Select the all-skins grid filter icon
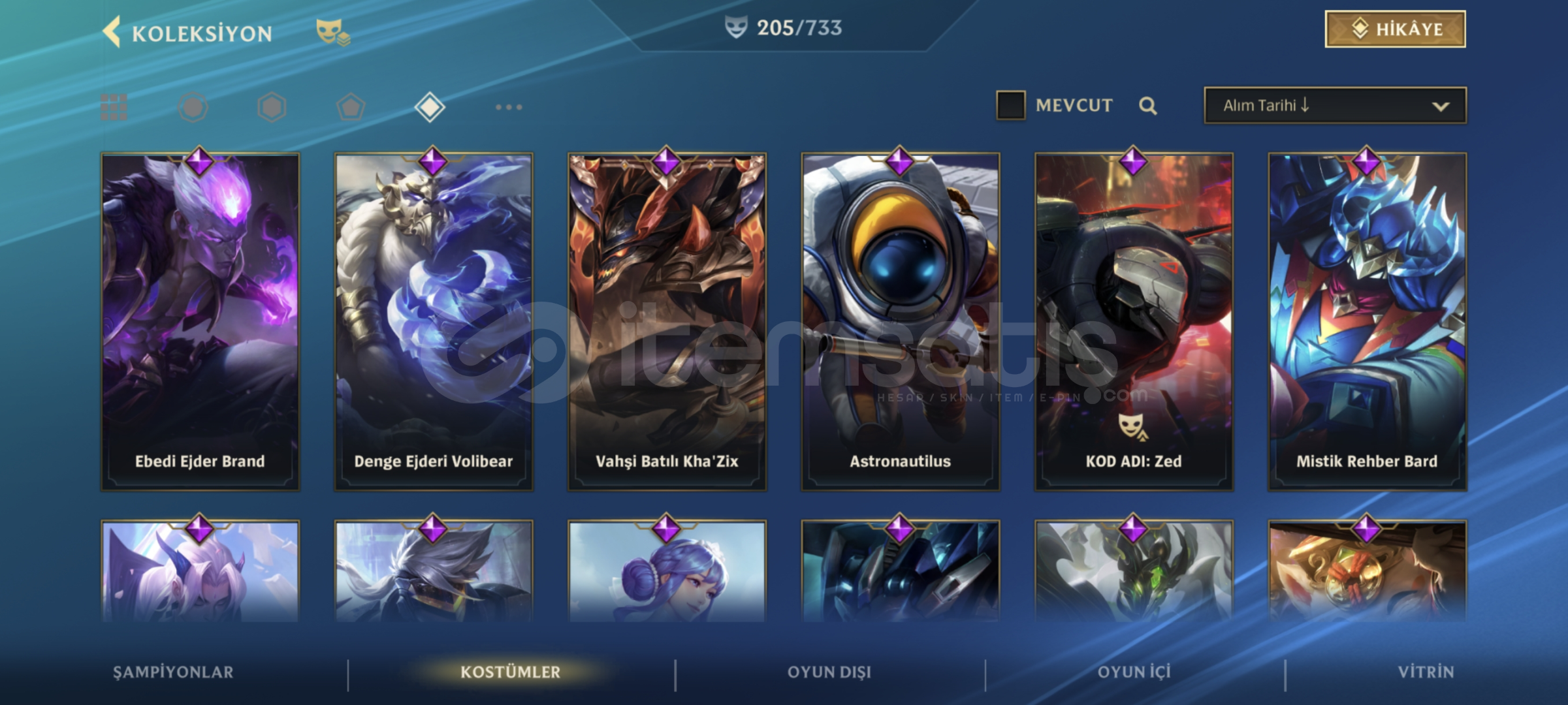 click(114, 107)
